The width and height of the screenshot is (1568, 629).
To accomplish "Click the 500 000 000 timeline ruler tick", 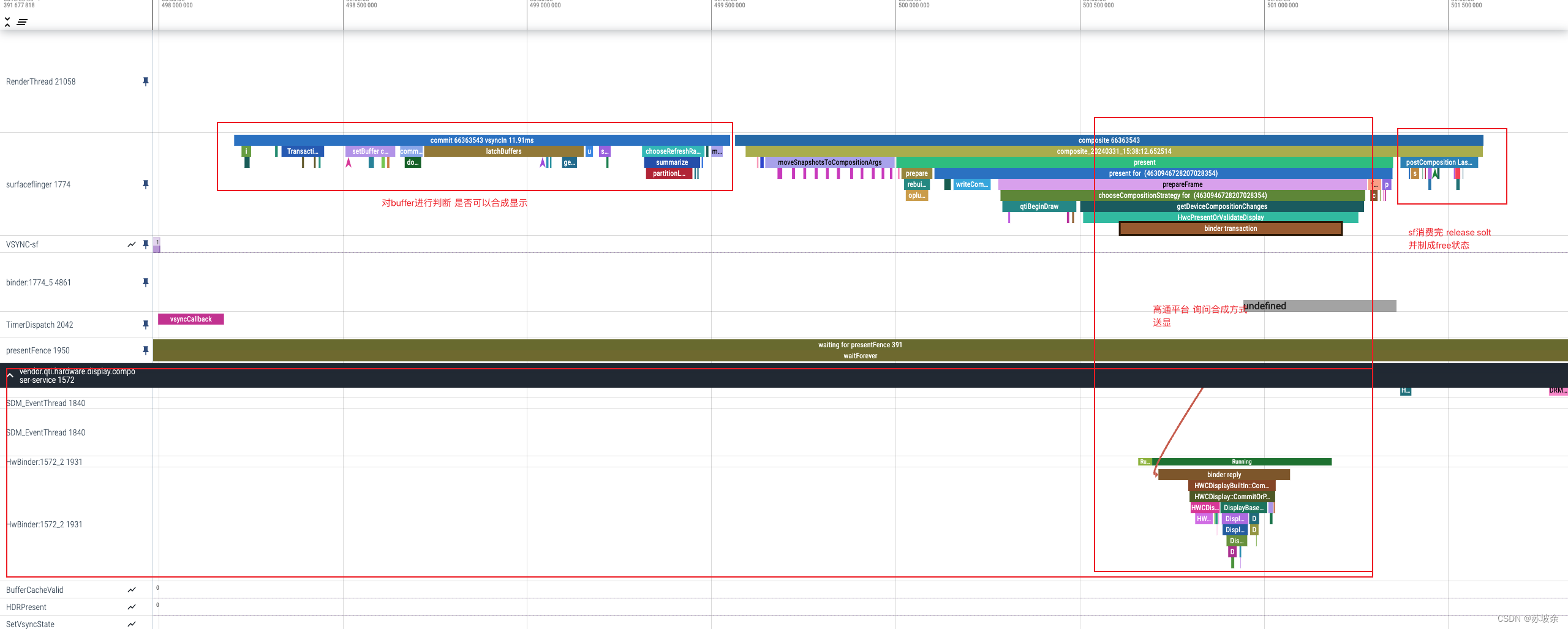I will pos(913,5).
